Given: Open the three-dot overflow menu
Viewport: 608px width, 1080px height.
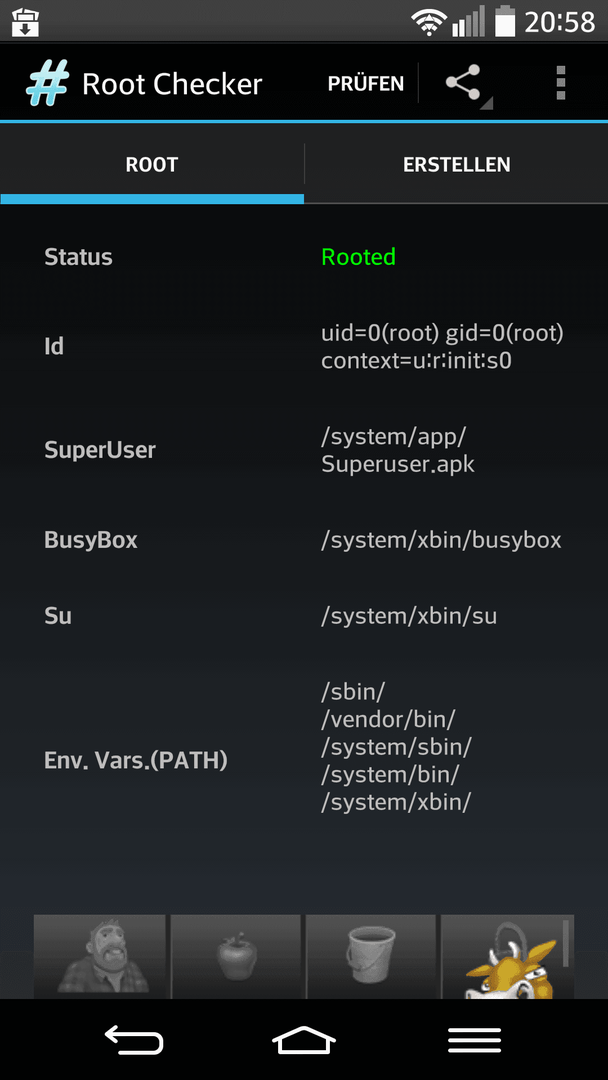Looking at the screenshot, I should tap(560, 83).
